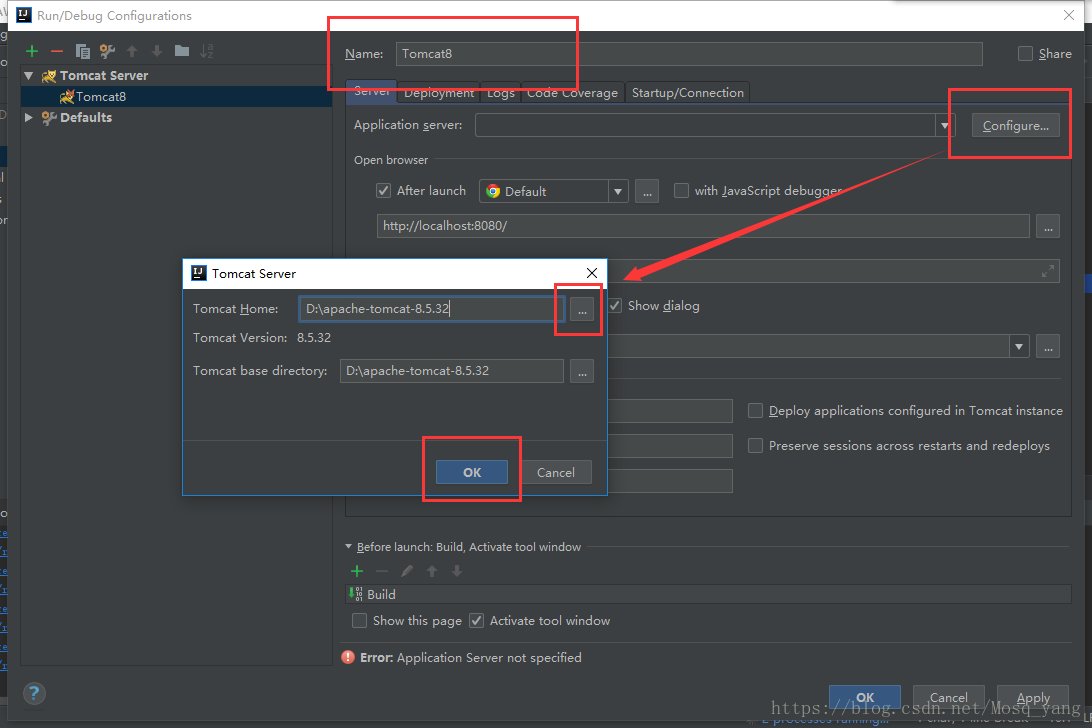The image size is (1092, 728).
Task: Close the Tomcat Server dialog
Action: pos(592,273)
